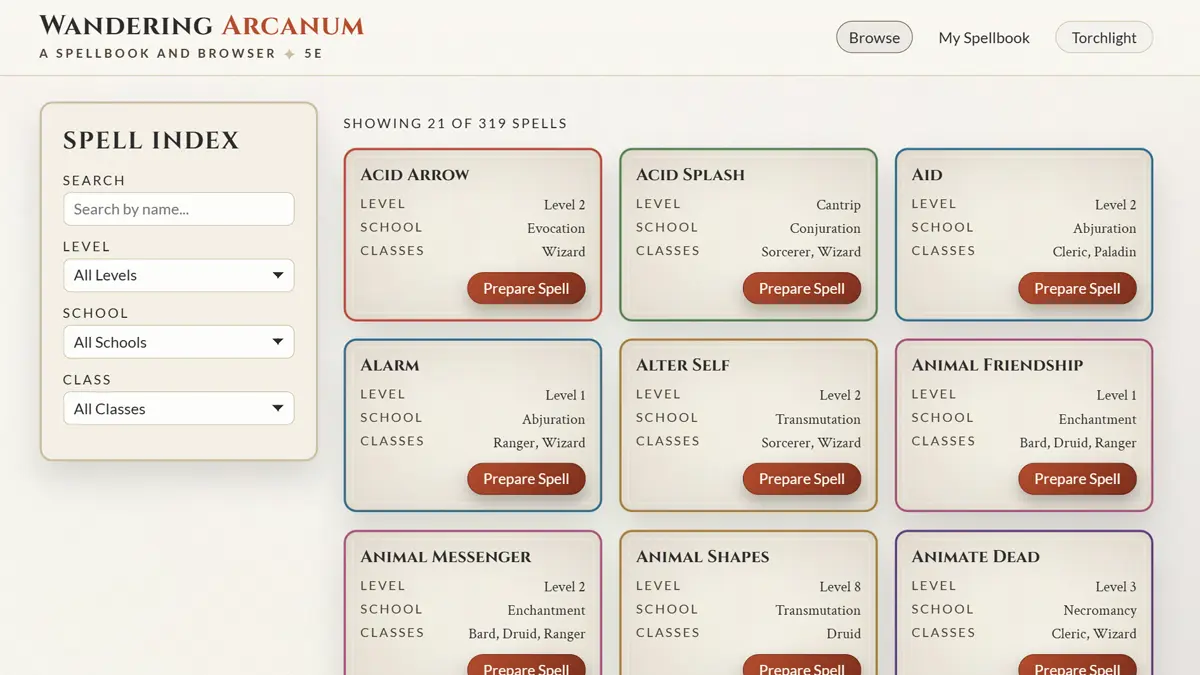This screenshot has width=1200, height=675.
Task: Prepare the Alarm spell
Action: pos(526,479)
